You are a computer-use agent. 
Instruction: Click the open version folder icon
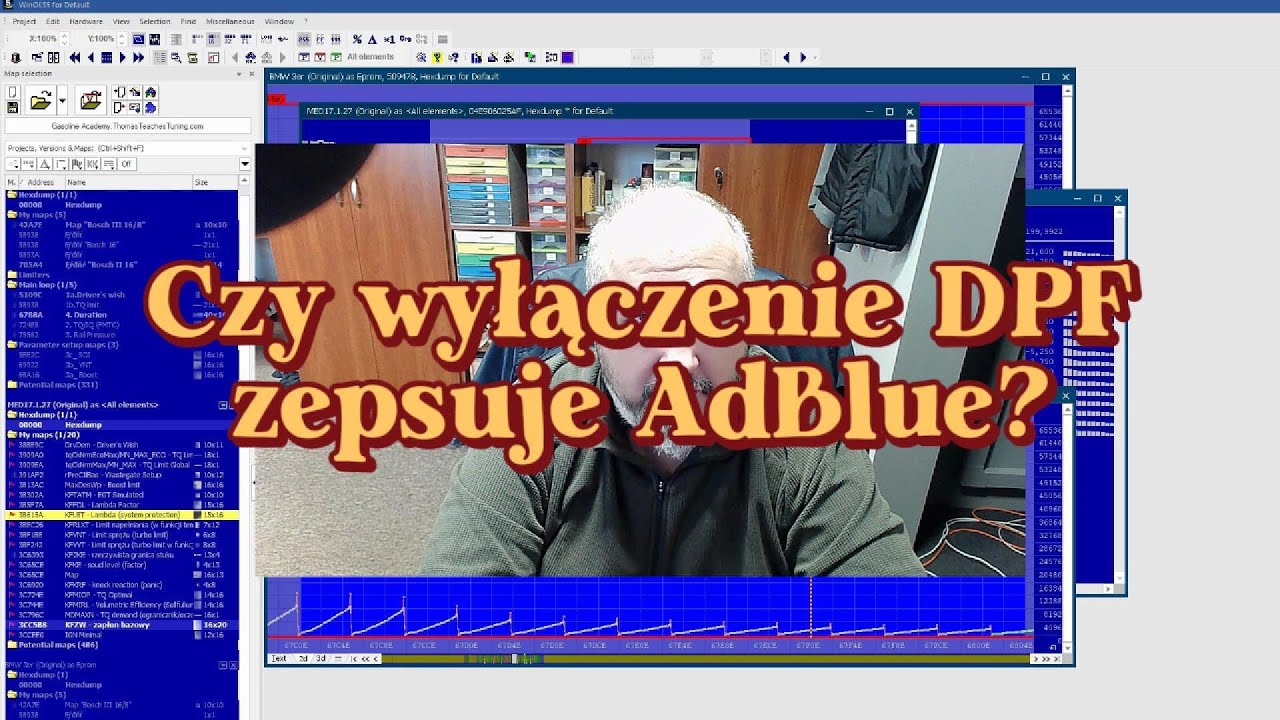pyautogui.click(x=91, y=101)
